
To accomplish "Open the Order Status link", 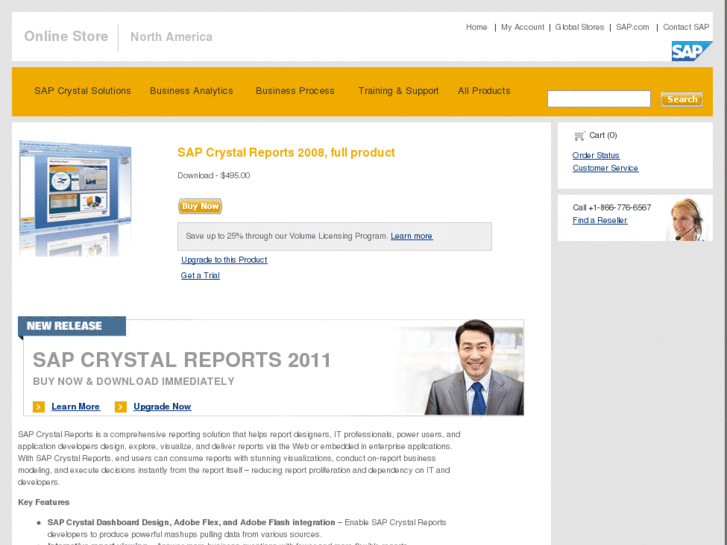I will (x=596, y=155).
